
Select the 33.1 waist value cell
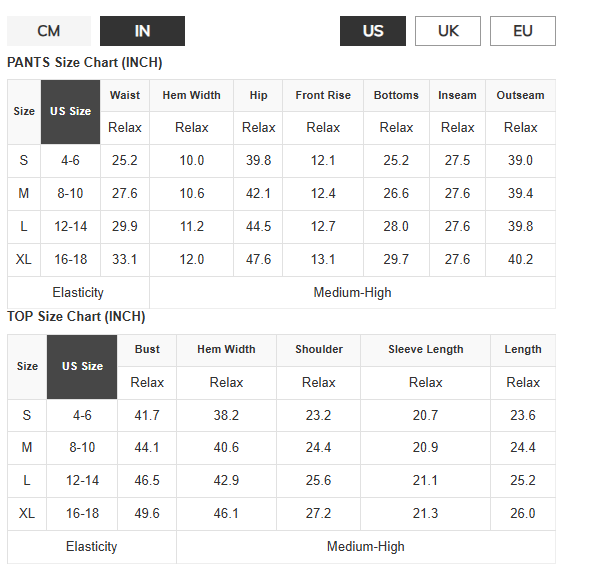[x=125, y=260]
